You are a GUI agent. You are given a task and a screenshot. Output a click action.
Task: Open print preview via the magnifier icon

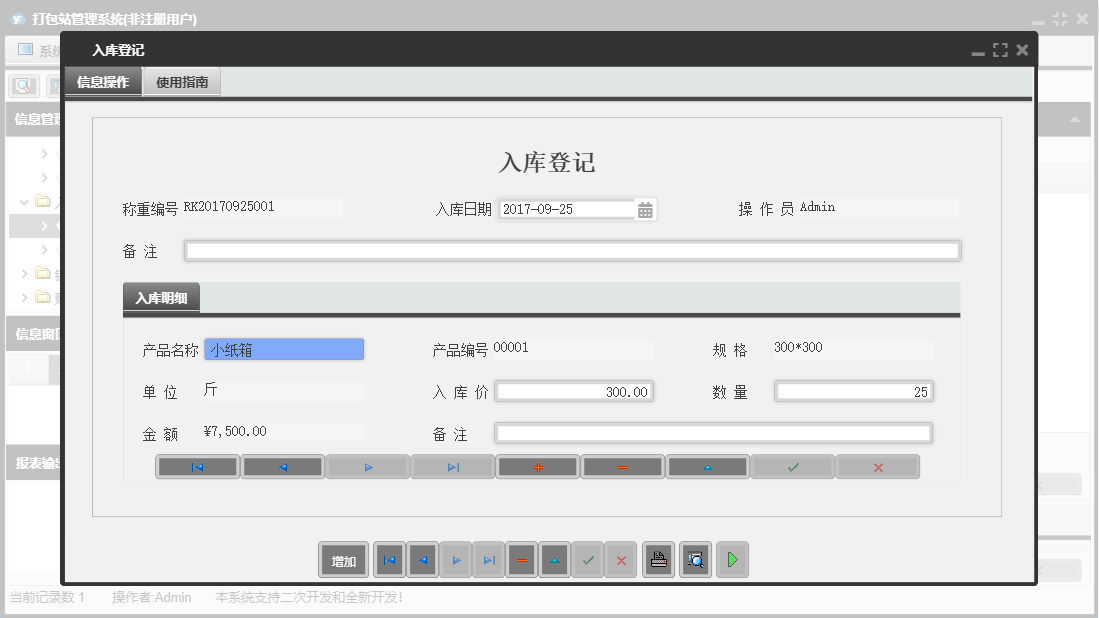[695, 559]
